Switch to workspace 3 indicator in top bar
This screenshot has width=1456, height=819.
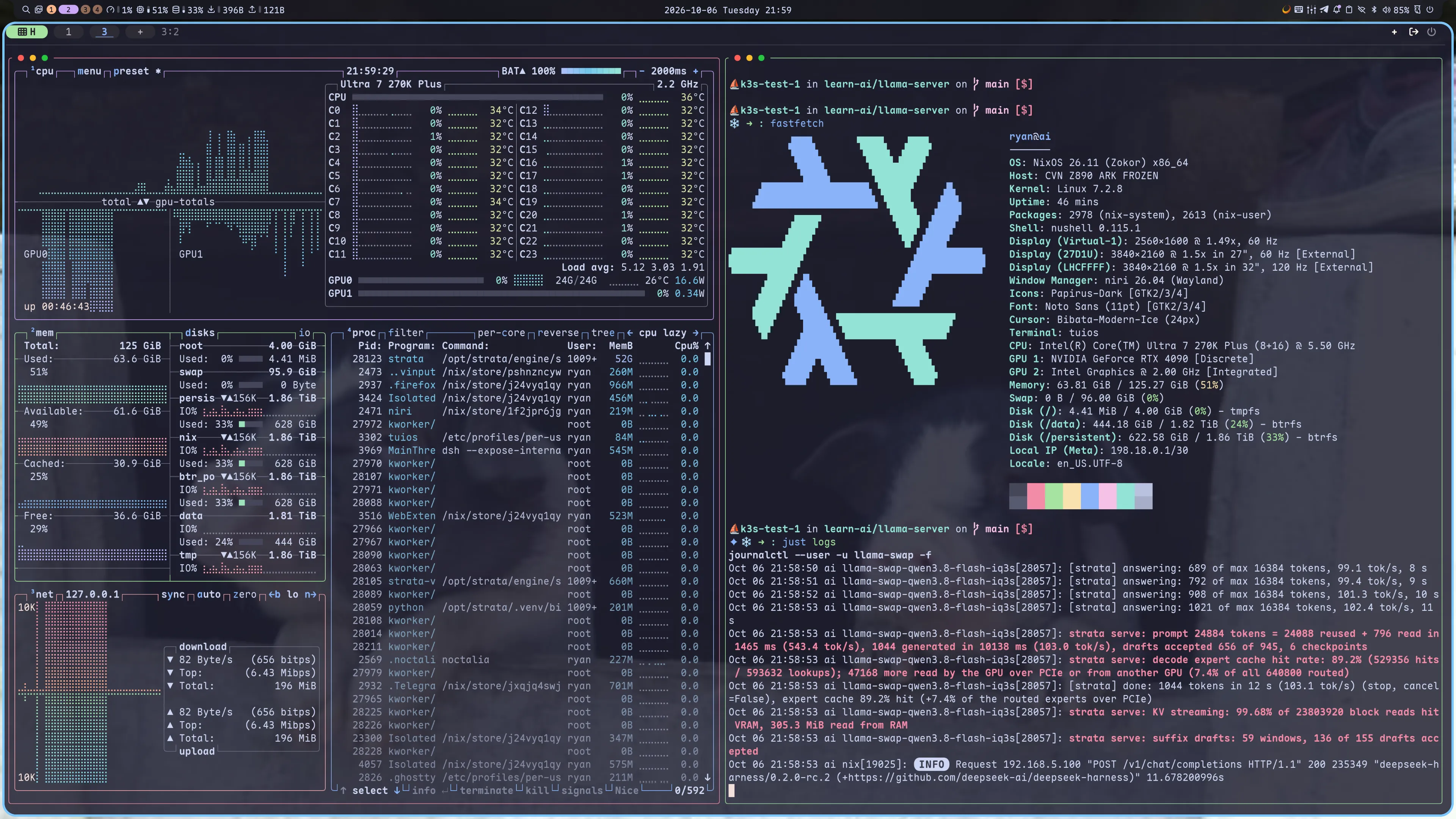(85, 9)
